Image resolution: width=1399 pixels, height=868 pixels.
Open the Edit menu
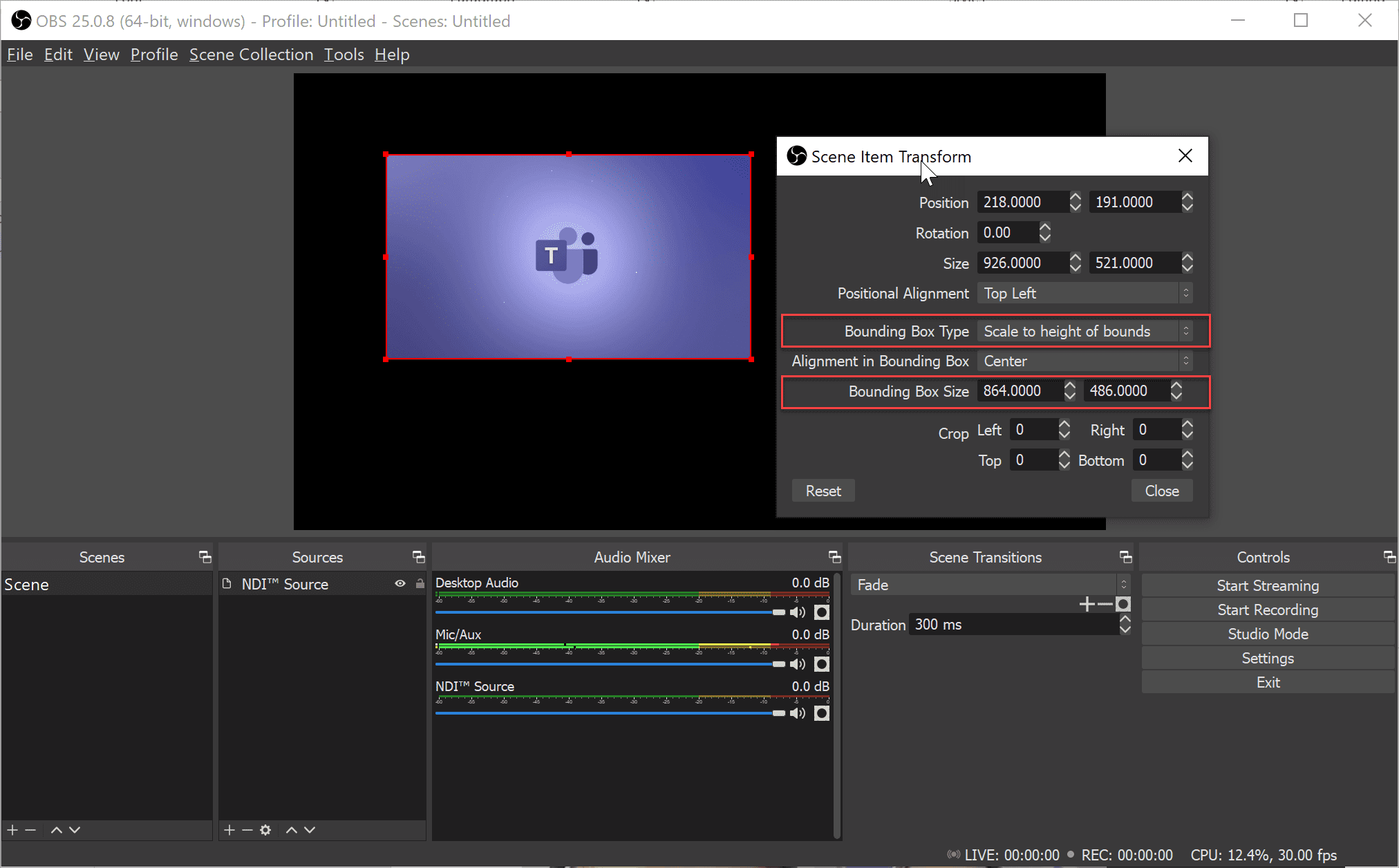pyautogui.click(x=58, y=54)
